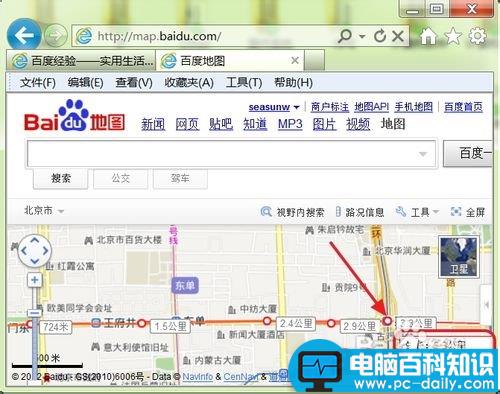The image size is (500, 394).
Task: Close the 百度地图 tab
Action: pyautogui.click(x=295, y=60)
